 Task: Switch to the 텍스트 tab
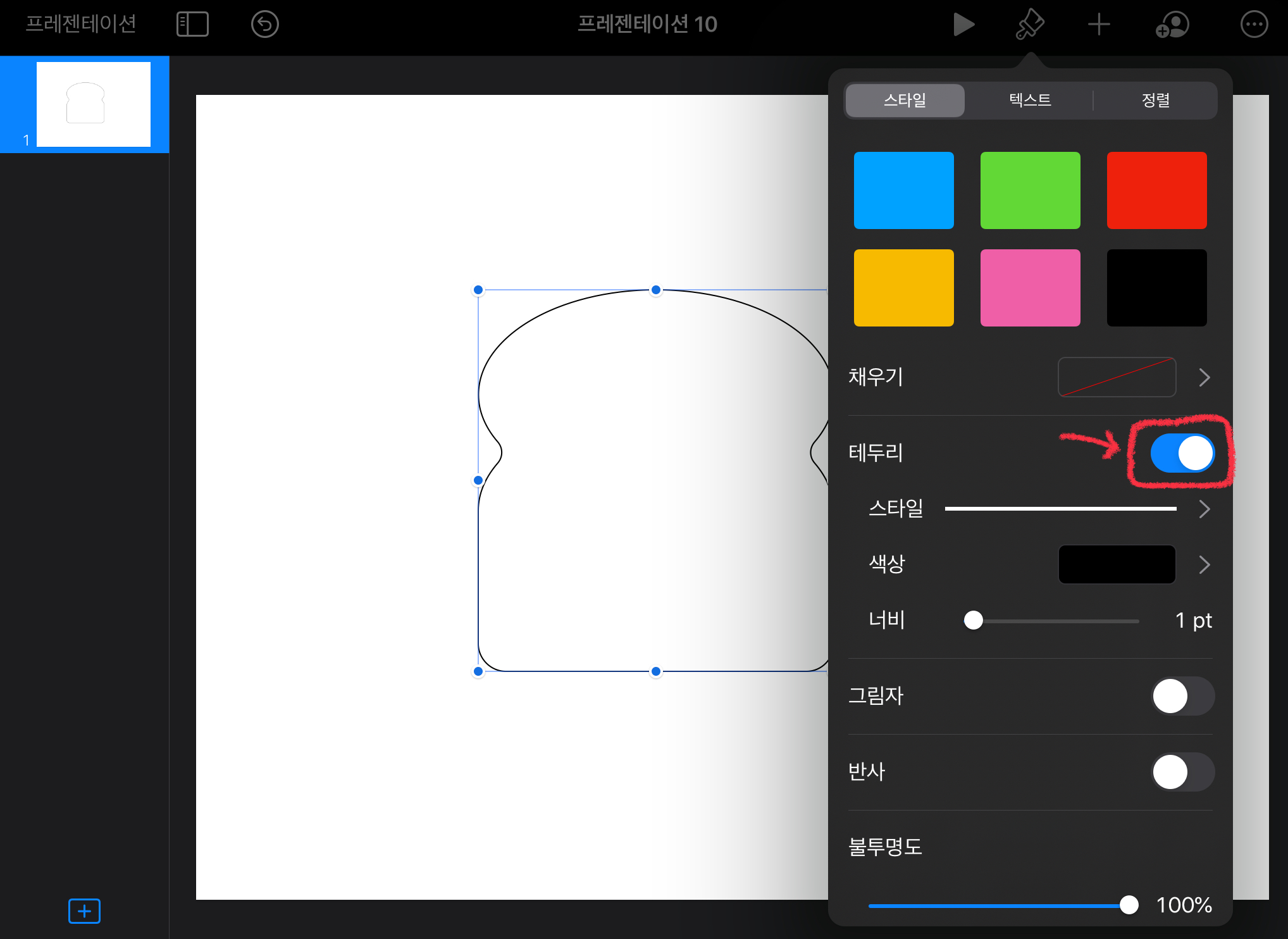[x=1030, y=100]
